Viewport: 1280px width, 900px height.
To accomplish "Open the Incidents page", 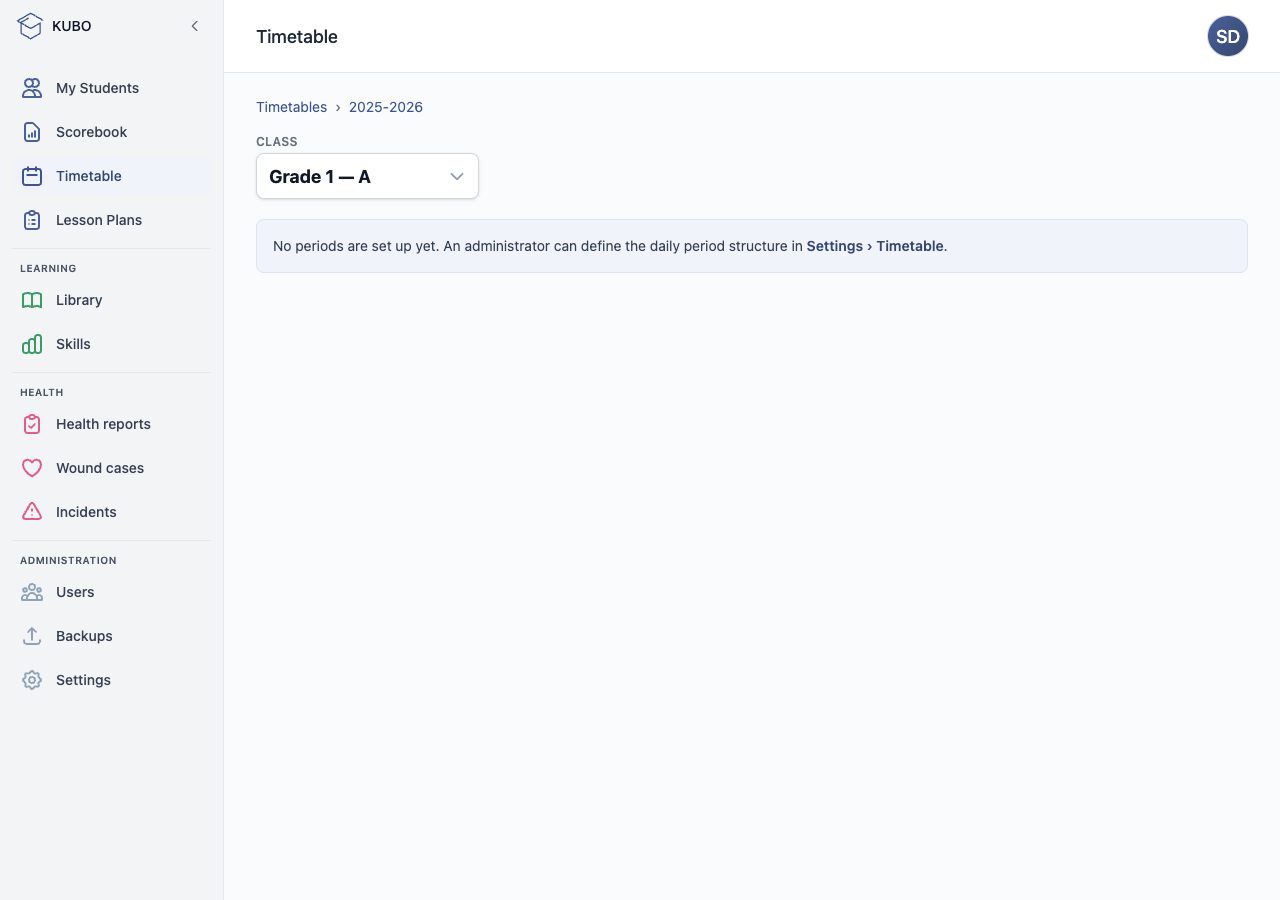I will click(112, 512).
